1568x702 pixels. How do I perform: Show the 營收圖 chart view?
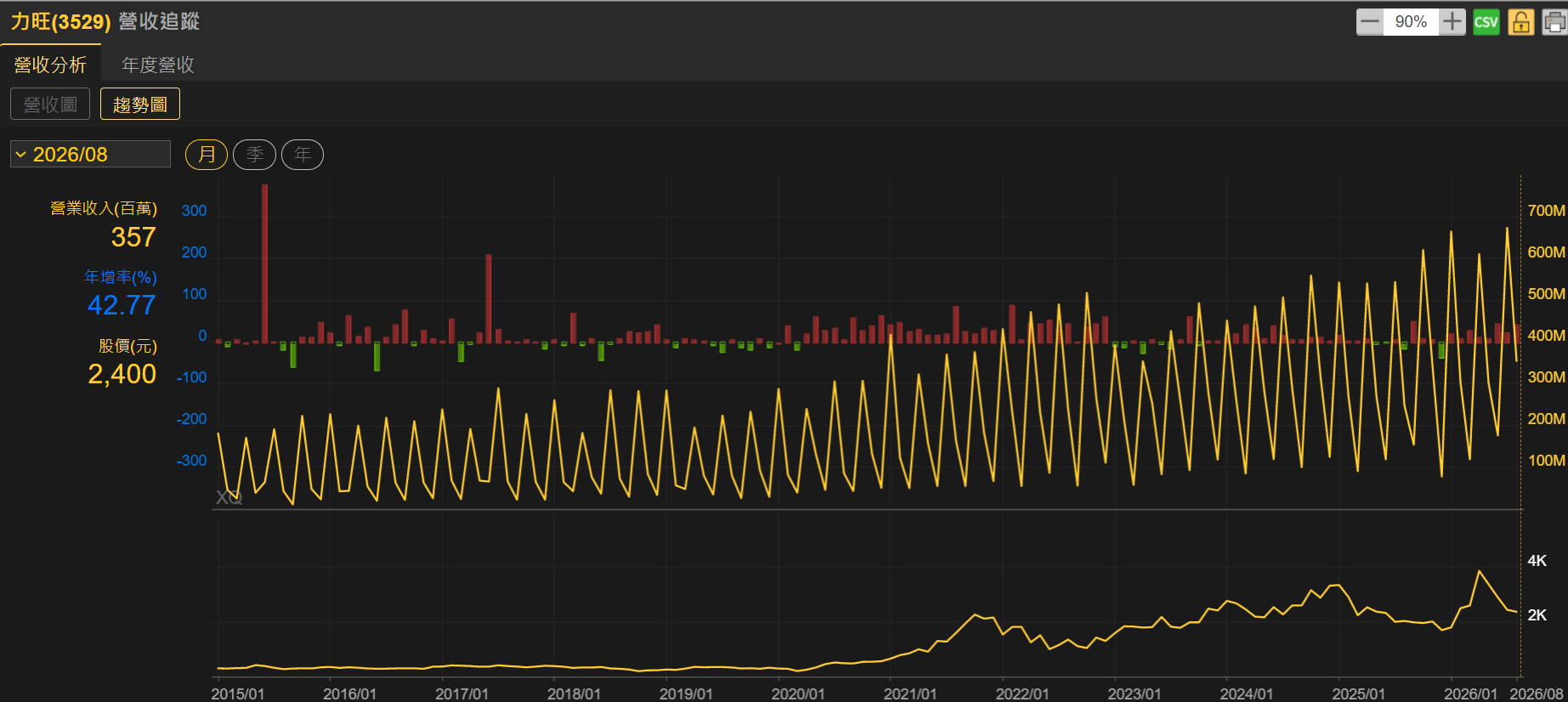point(50,105)
